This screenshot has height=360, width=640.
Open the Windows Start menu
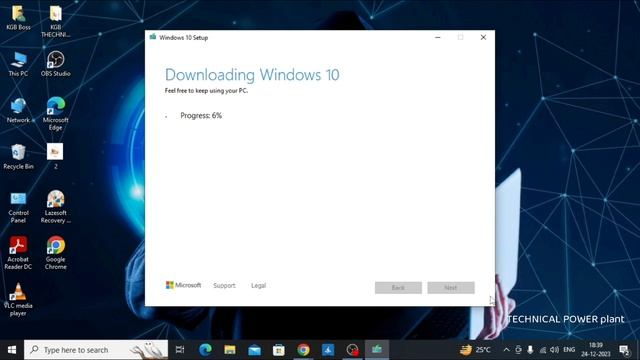pos(12,350)
